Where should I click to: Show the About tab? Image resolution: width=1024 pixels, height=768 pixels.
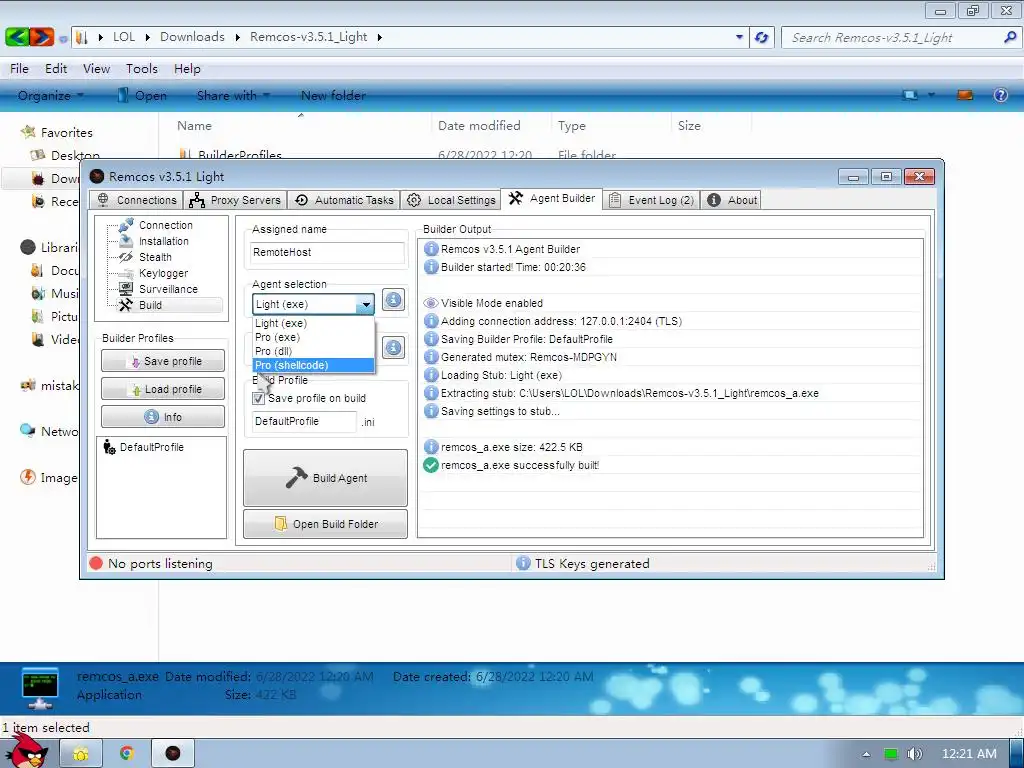pos(732,200)
